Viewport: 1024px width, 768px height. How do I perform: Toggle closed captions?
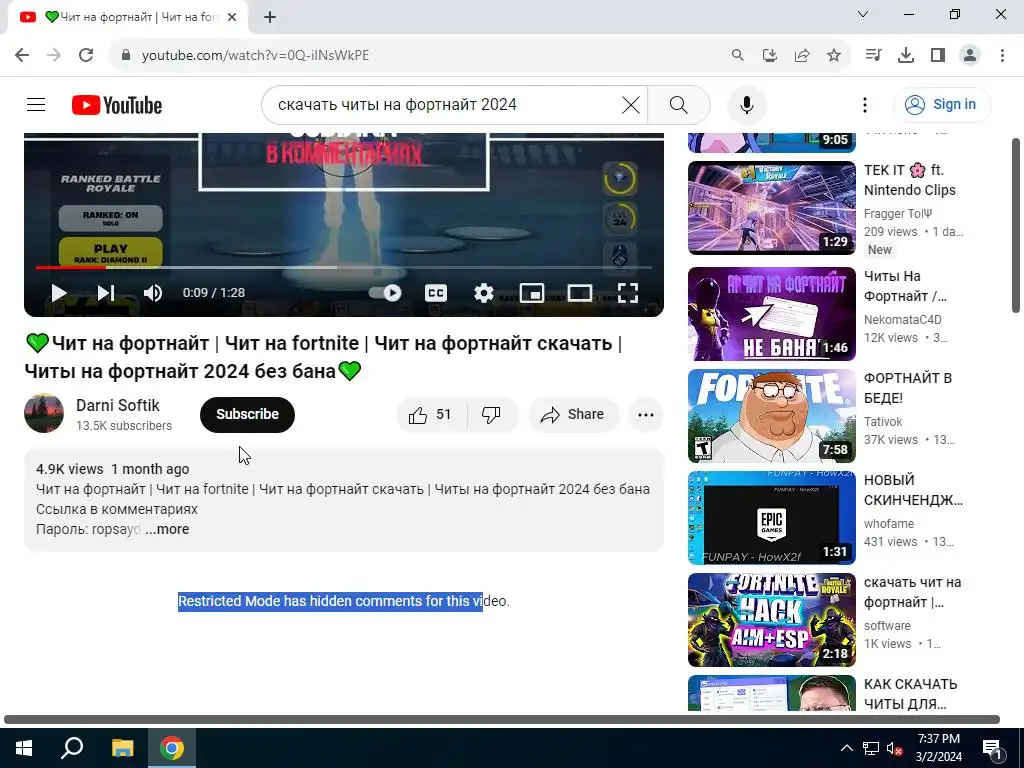[x=436, y=293]
